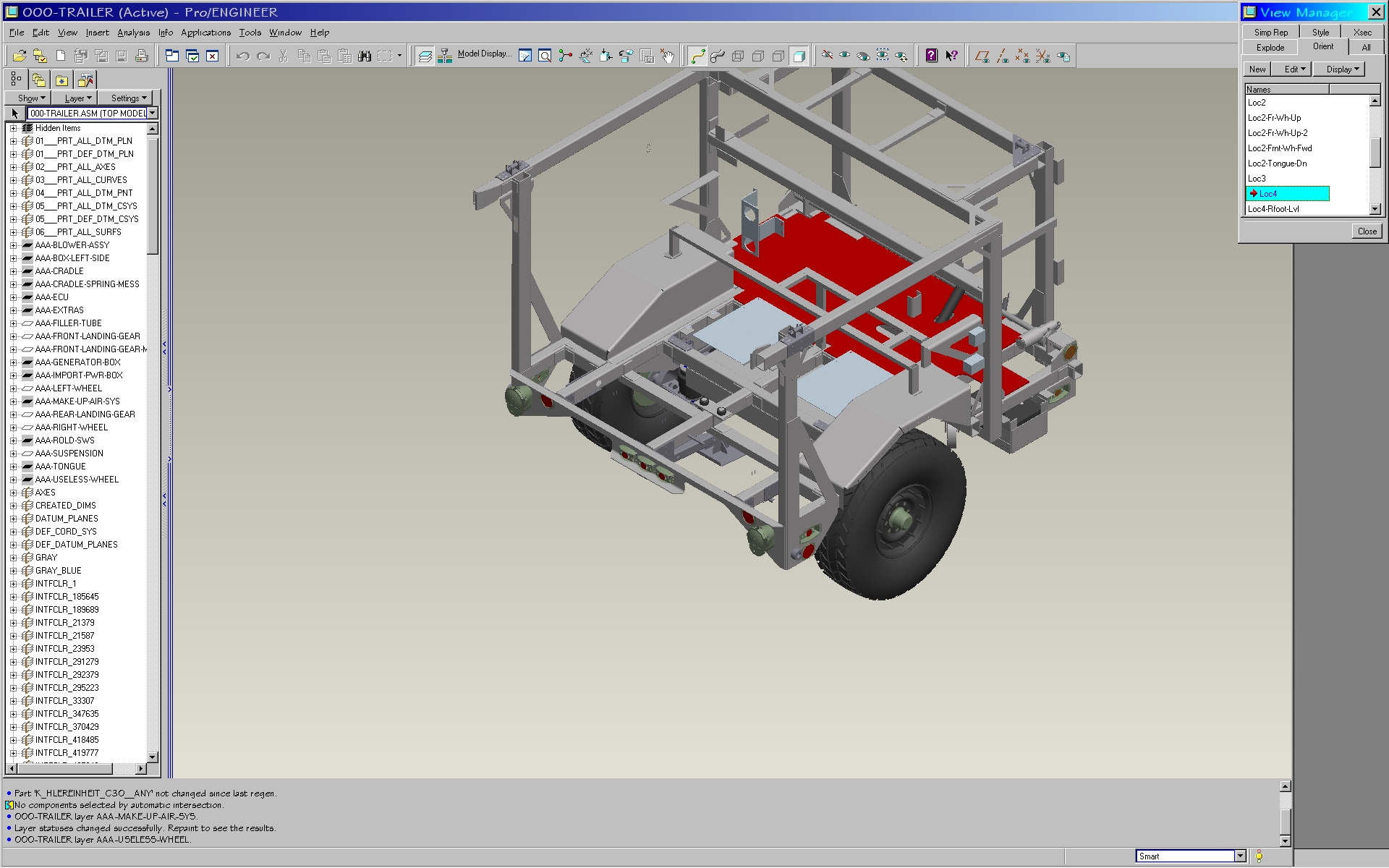Open the Layer dropdown menu
1389x868 pixels.
[75, 98]
